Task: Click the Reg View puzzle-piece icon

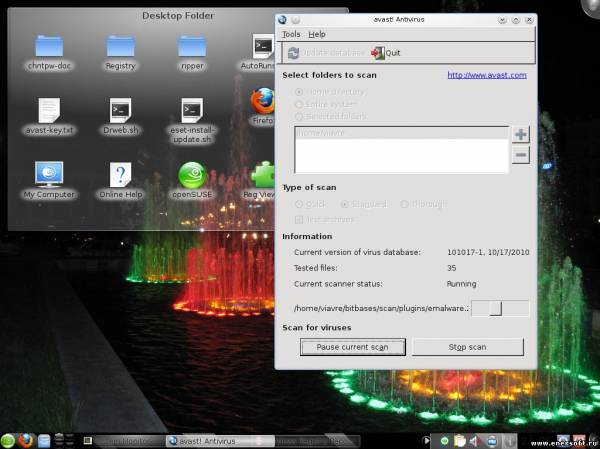Action: pos(263,175)
